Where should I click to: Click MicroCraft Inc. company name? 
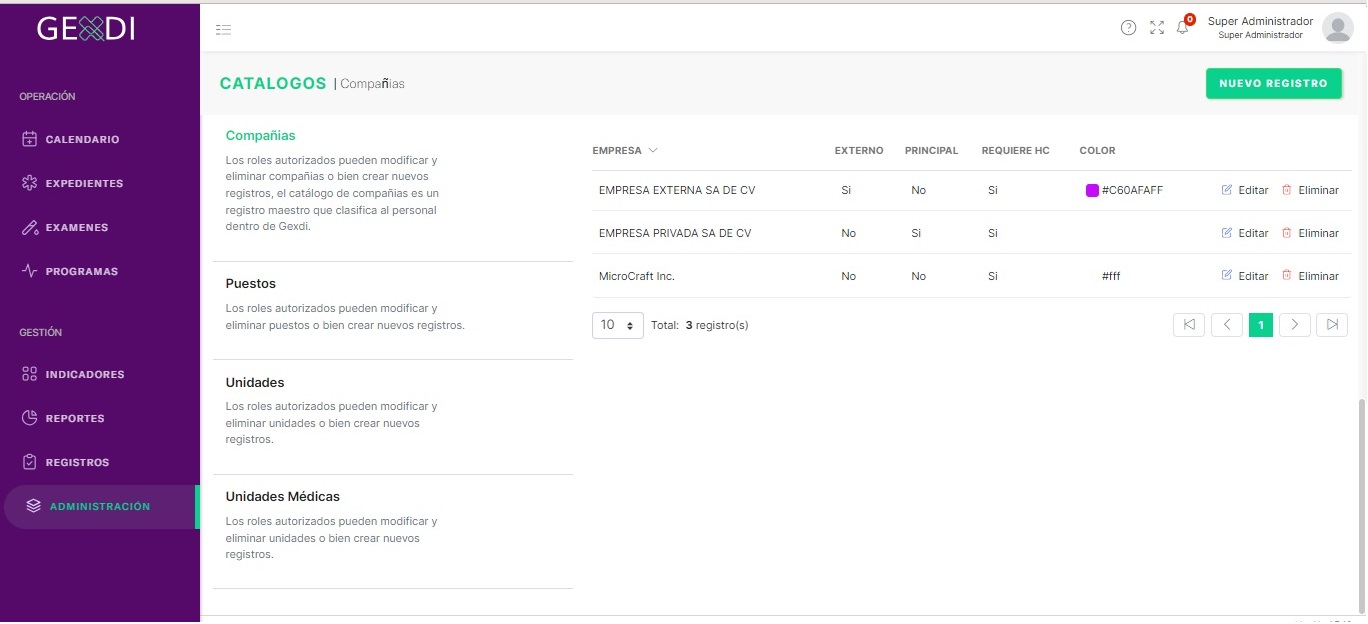pyautogui.click(x=637, y=276)
